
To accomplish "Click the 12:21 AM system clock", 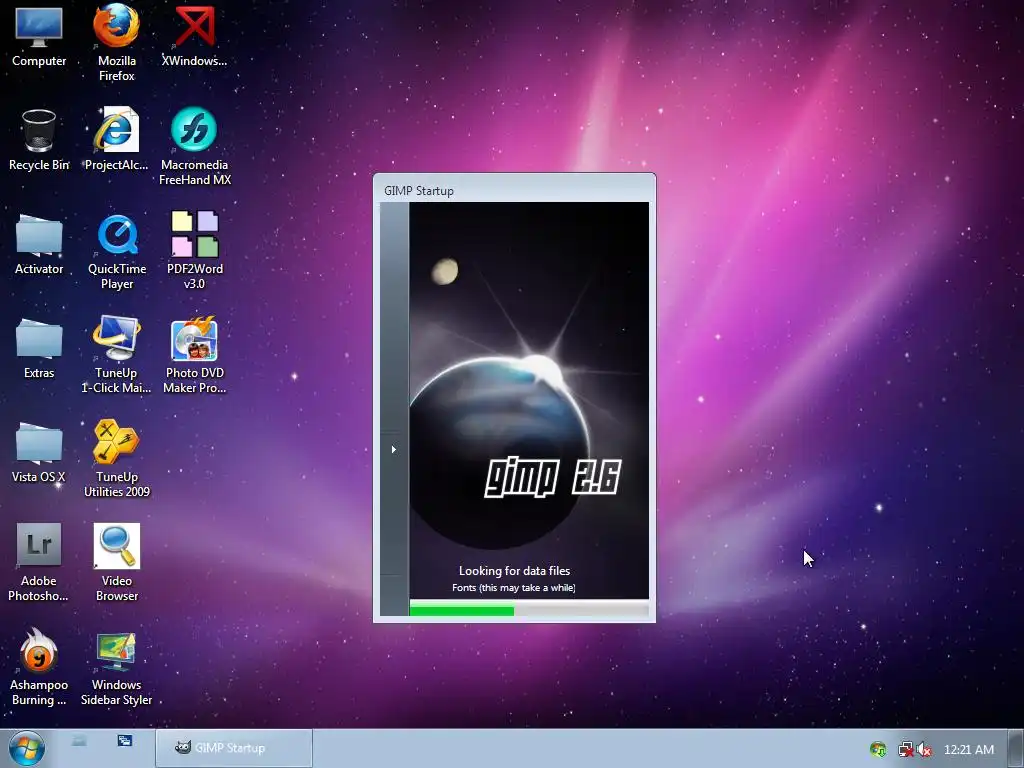I will (x=968, y=750).
